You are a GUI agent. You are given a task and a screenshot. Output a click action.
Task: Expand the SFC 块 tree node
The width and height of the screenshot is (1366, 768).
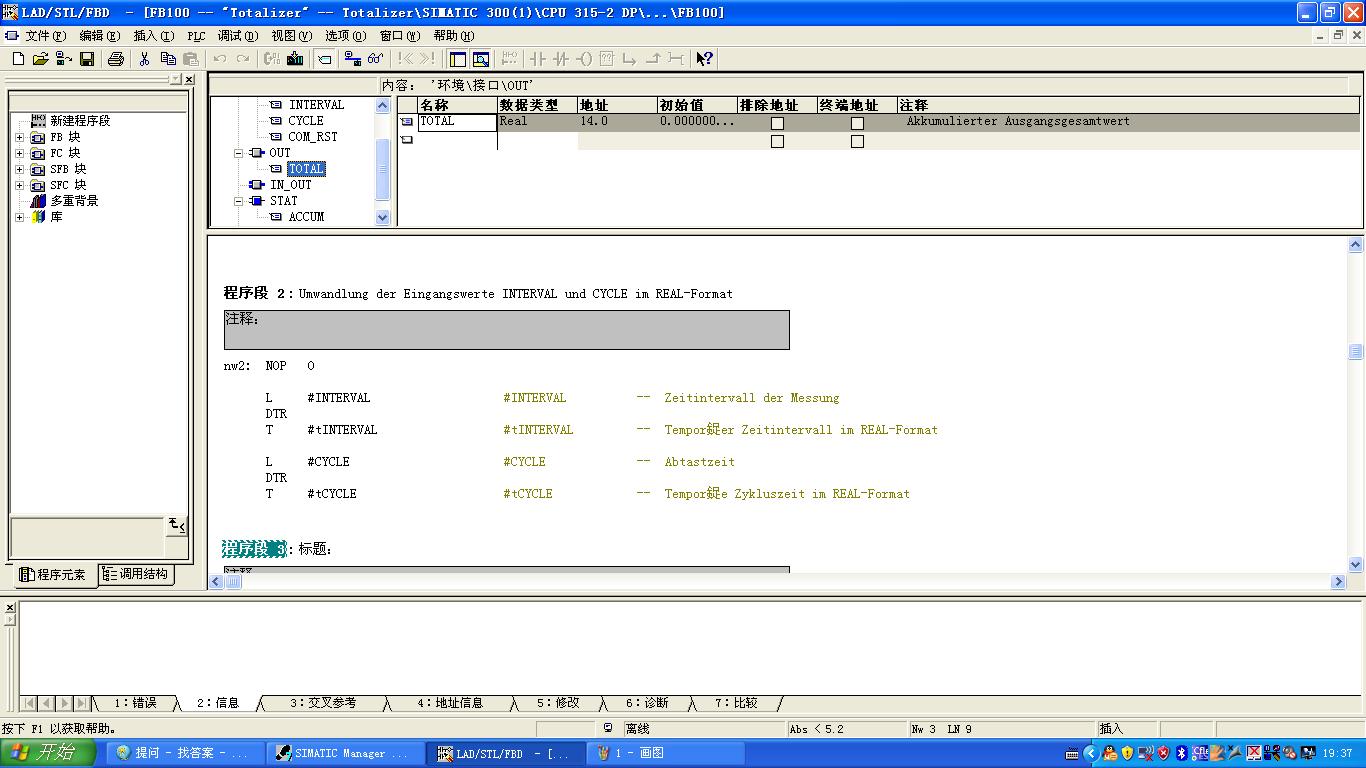19,185
